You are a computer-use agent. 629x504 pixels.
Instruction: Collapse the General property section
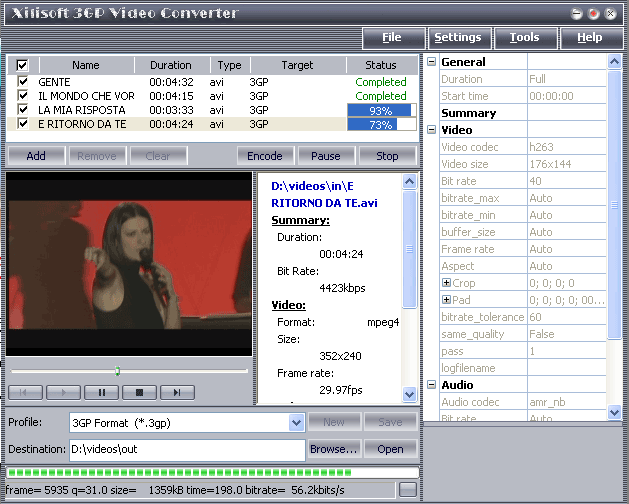click(432, 62)
